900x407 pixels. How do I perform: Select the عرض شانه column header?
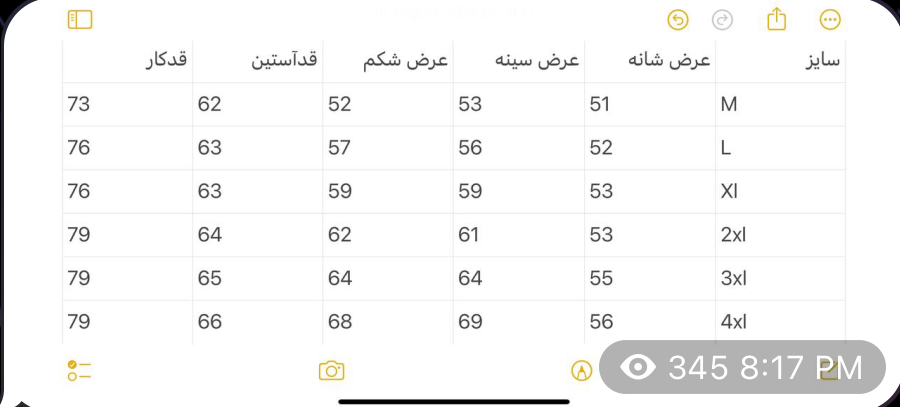click(x=650, y=61)
